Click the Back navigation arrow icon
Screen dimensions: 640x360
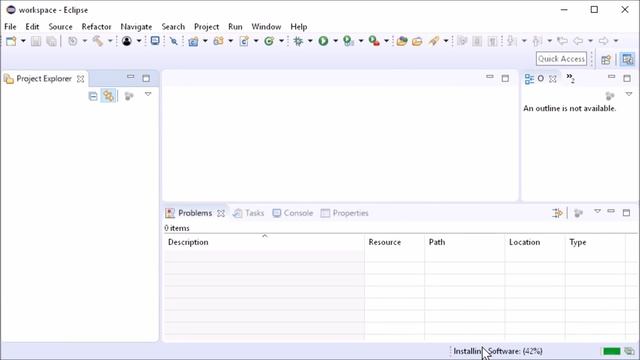[578, 41]
